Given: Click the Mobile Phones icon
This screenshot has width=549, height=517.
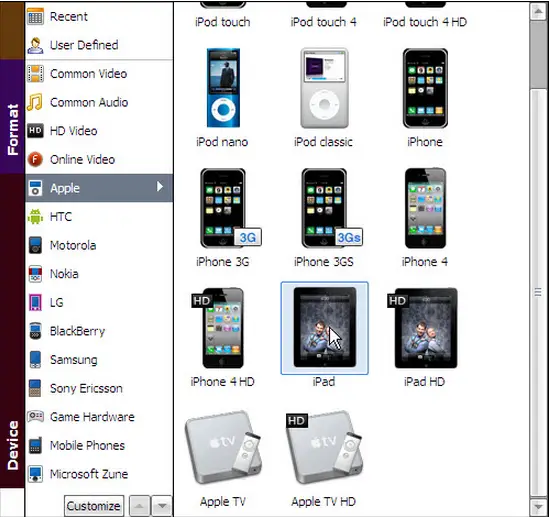Looking at the screenshot, I should (x=35, y=446).
